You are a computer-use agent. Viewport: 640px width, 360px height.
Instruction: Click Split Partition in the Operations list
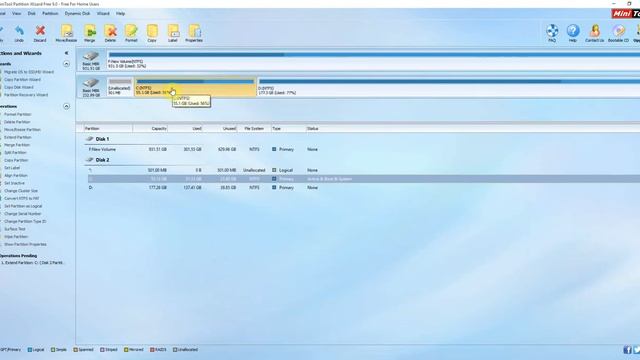15,153
